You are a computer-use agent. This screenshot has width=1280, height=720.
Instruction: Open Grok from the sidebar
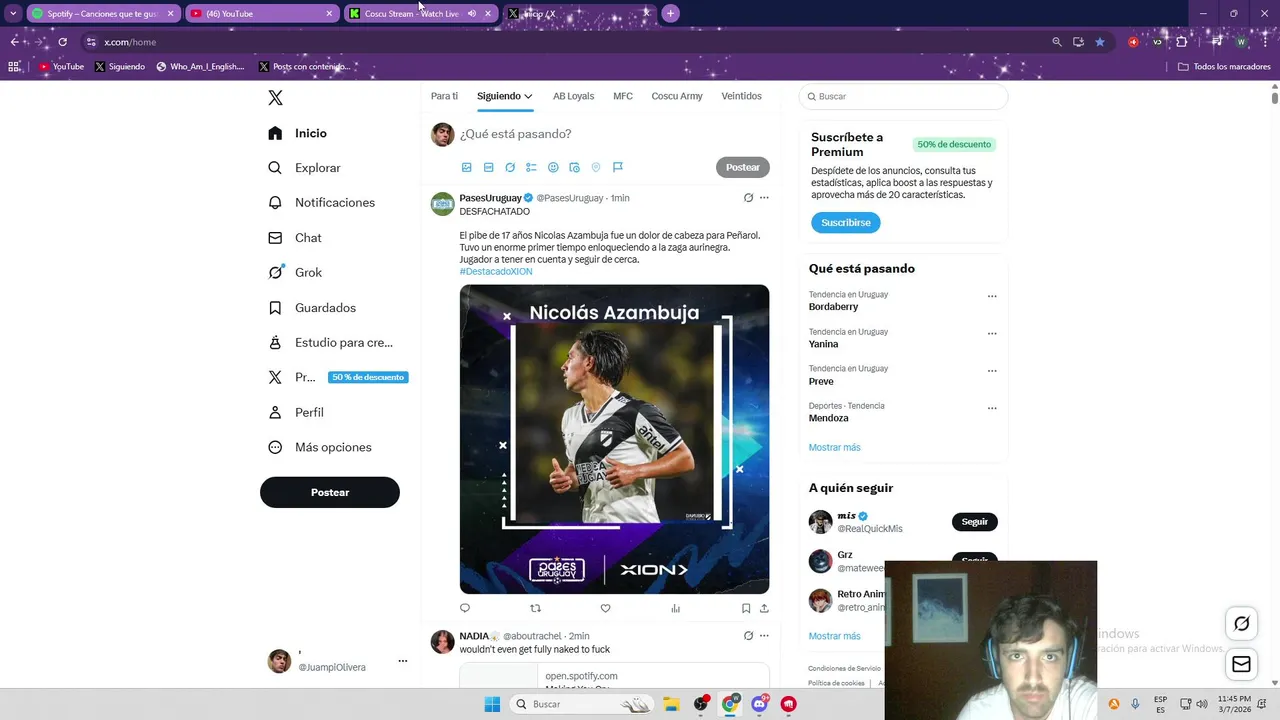pos(295,272)
